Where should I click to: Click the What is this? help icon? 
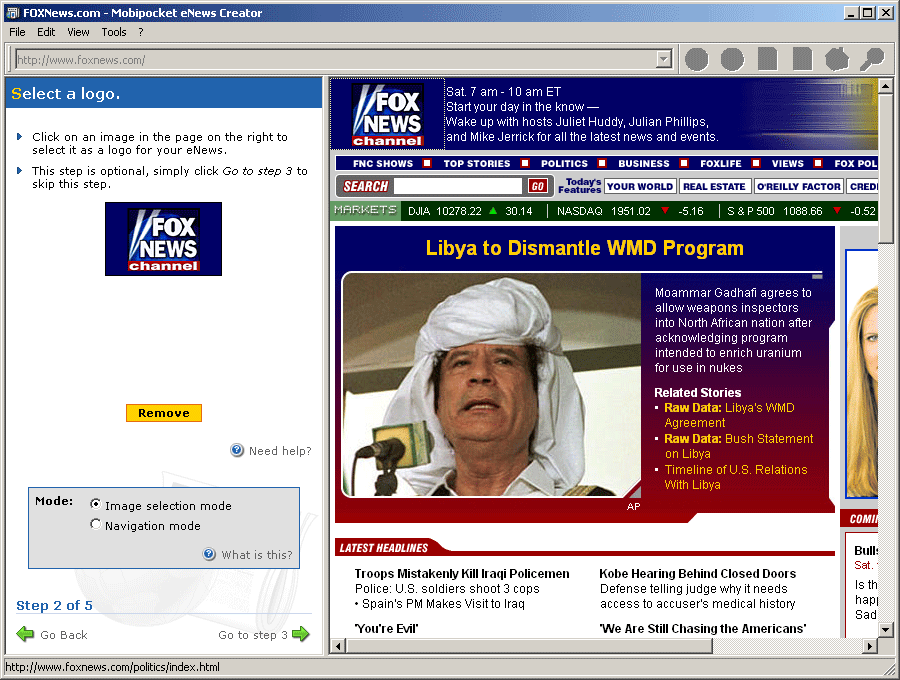pos(209,554)
